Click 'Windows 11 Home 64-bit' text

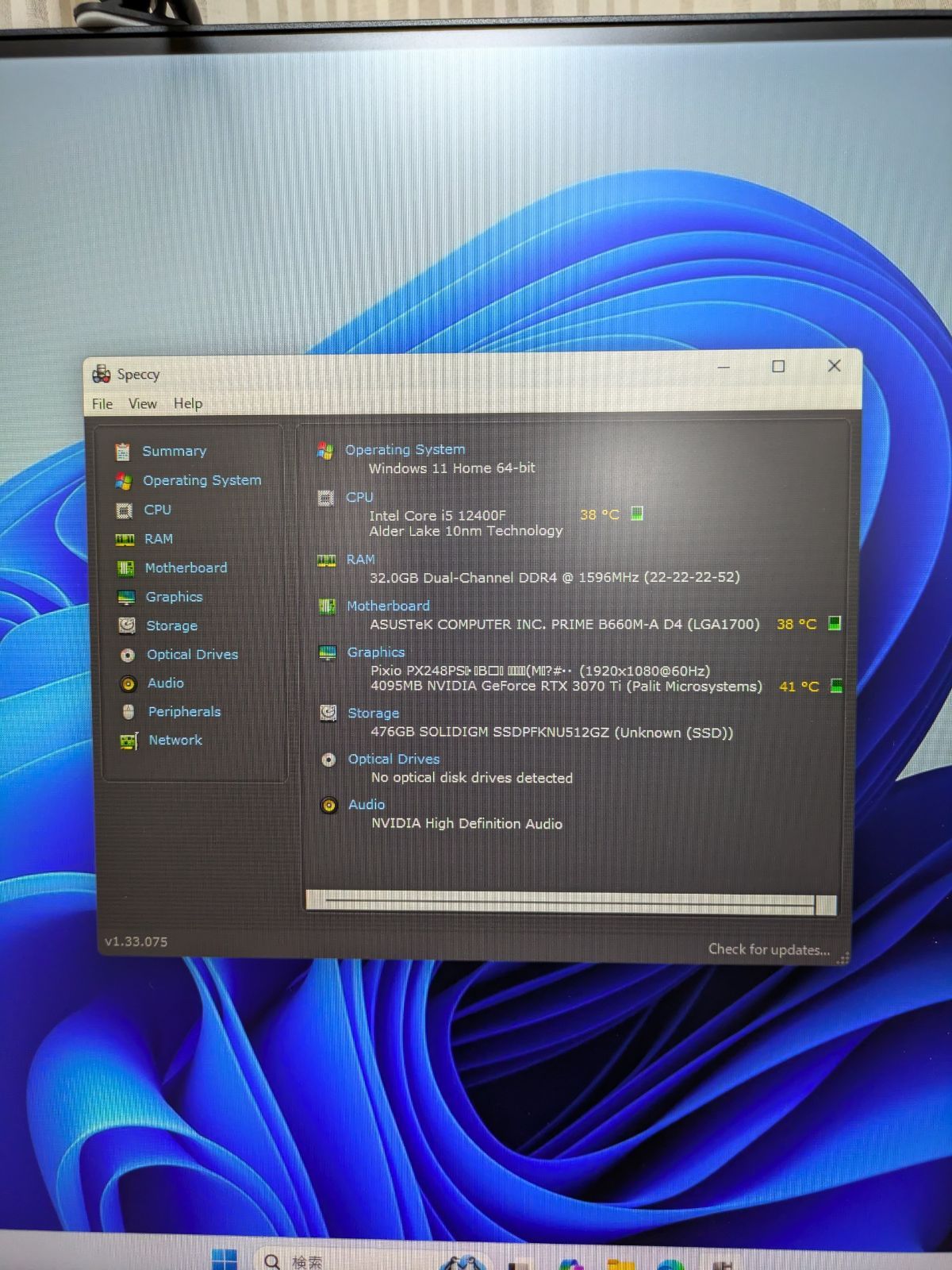point(452,468)
